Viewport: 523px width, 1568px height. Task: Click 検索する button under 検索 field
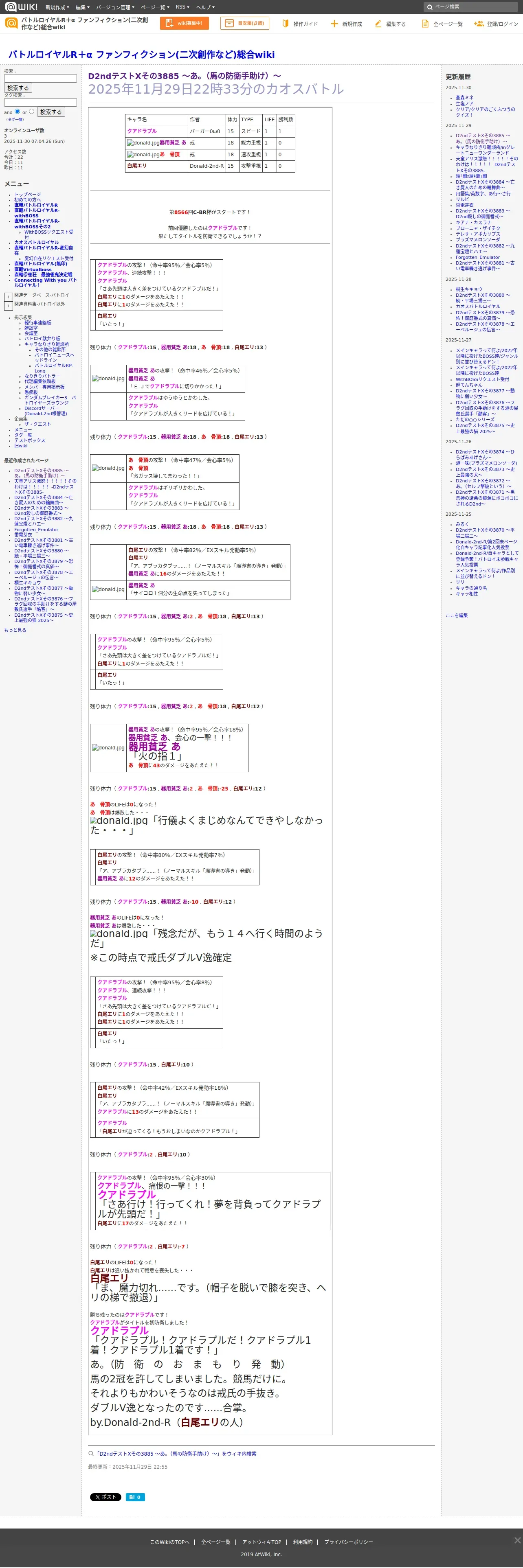[18, 88]
